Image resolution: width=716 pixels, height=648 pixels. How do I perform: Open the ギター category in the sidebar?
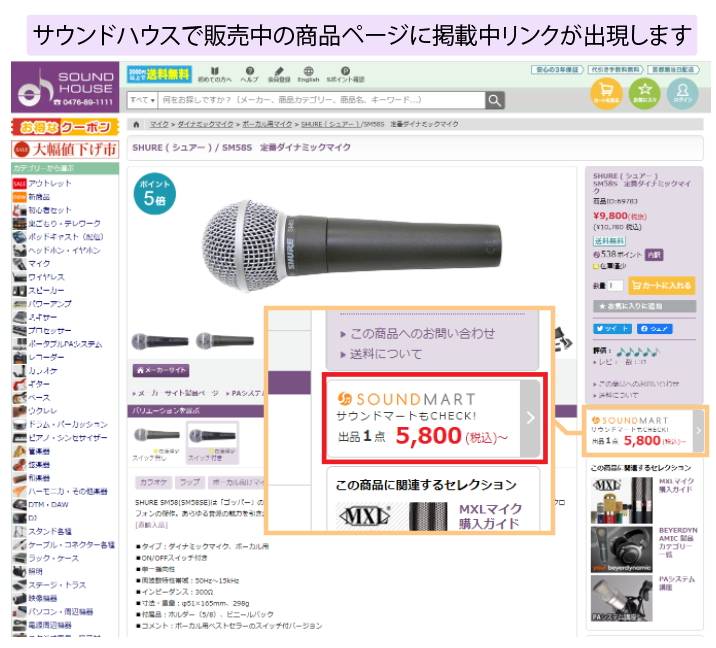[39, 383]
